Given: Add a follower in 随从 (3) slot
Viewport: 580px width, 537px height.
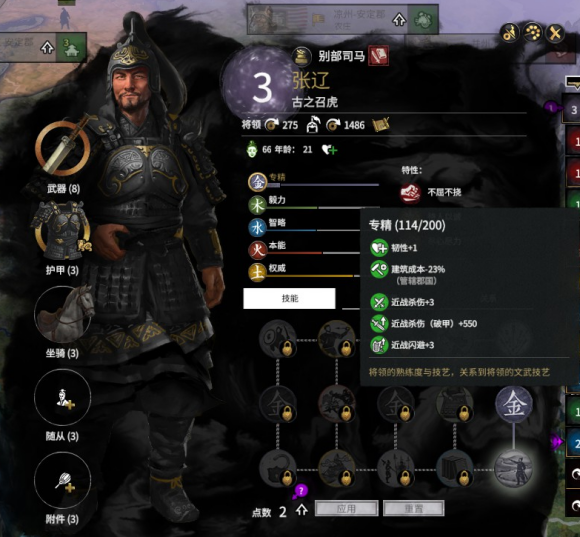Looking at the screenshot, I should point(63,397).
